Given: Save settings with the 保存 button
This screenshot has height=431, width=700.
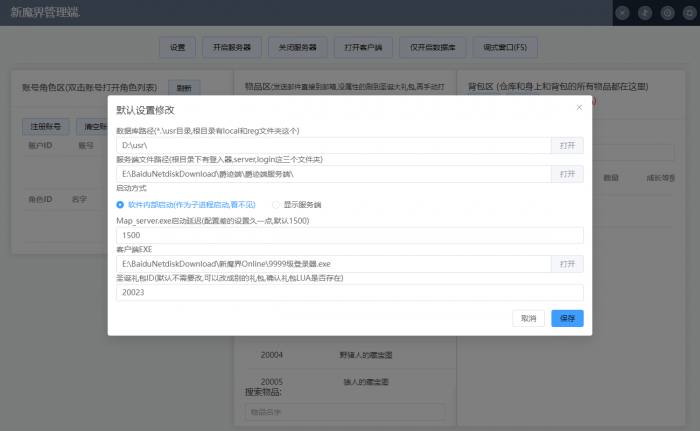Looking at the screenshot, I should [x=567, y=318].
